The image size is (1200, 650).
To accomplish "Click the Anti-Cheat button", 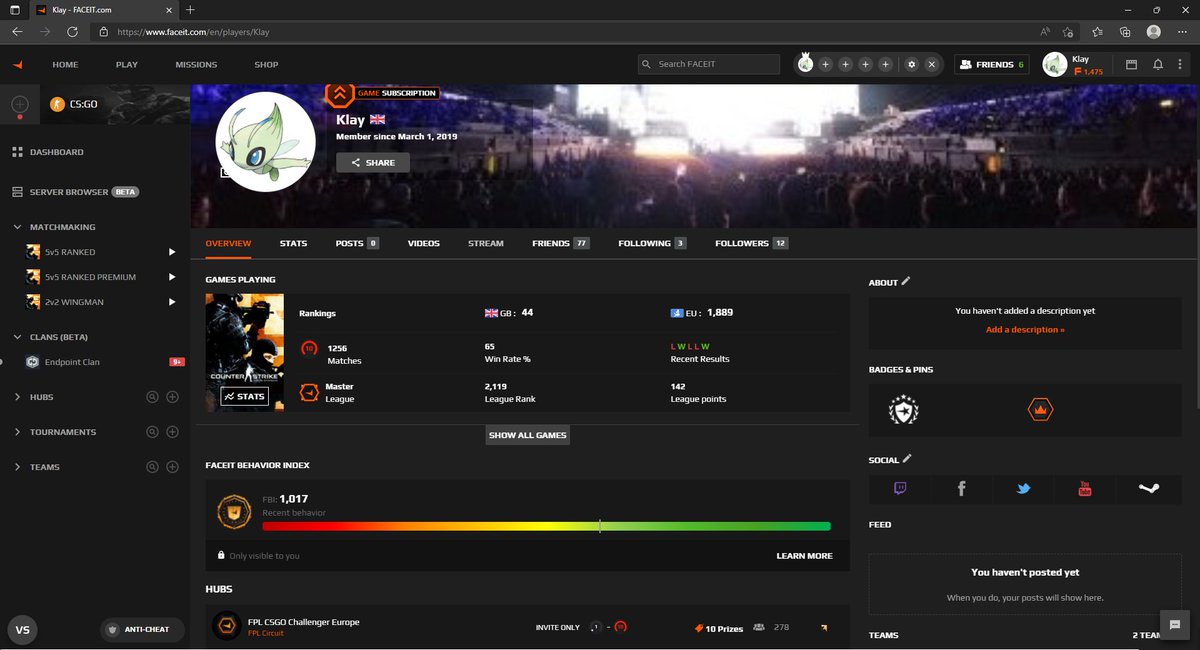I will pyautogui.click(x=140, y=629).
